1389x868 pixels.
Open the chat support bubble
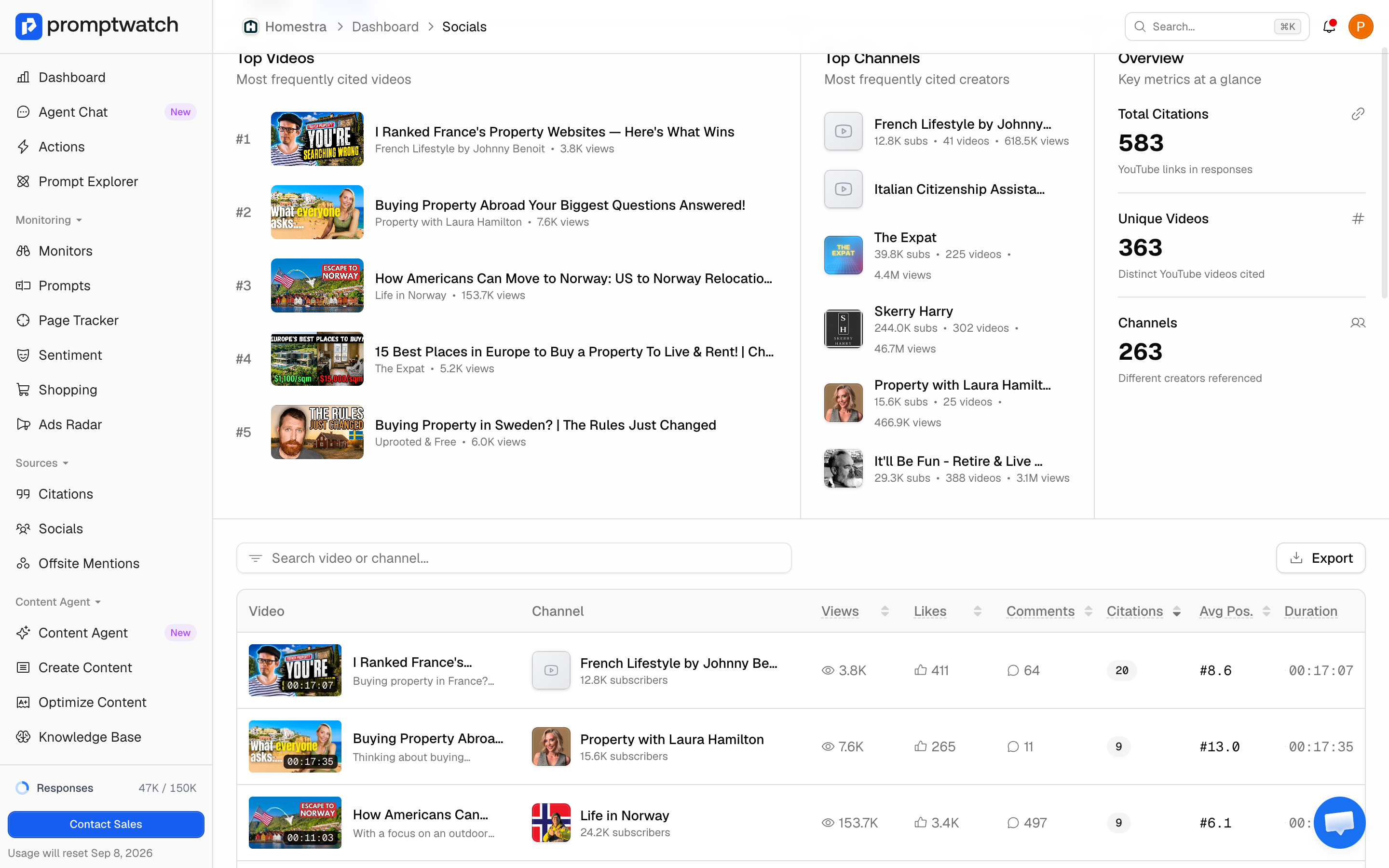tap(1339, 823)
